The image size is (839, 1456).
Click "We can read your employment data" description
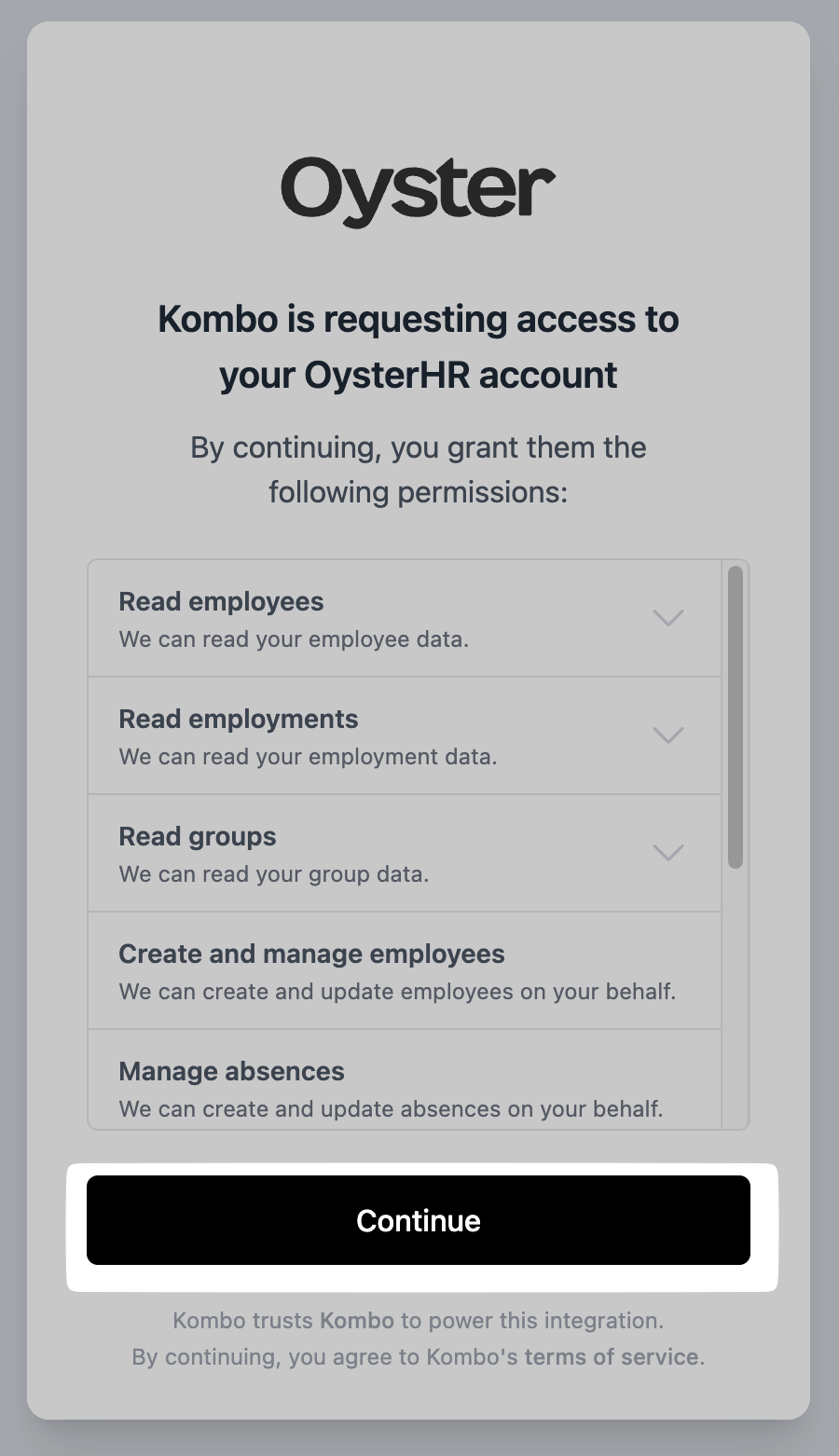click(x=308, y=758)
